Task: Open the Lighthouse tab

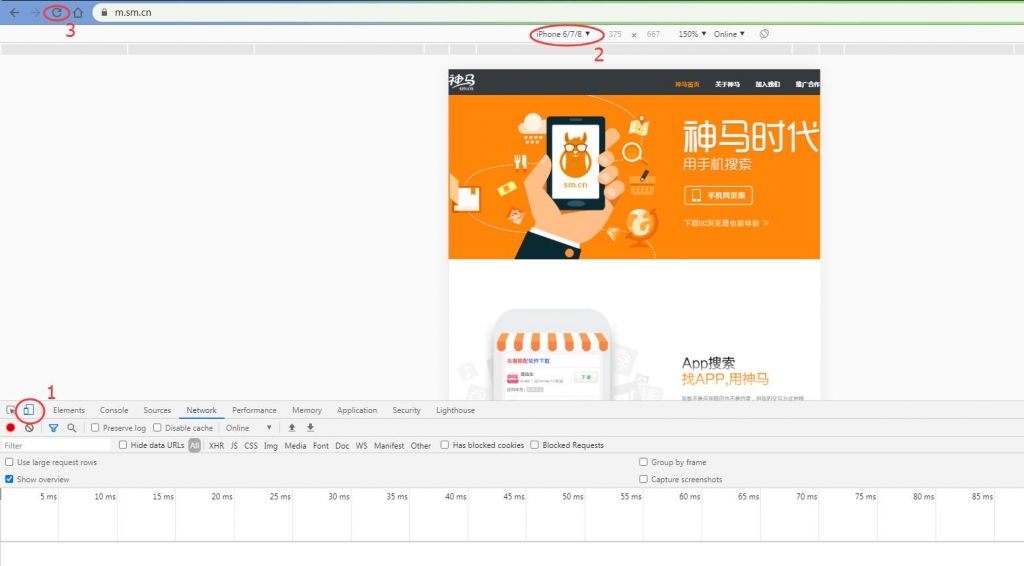Action: (x=455, y=410)
